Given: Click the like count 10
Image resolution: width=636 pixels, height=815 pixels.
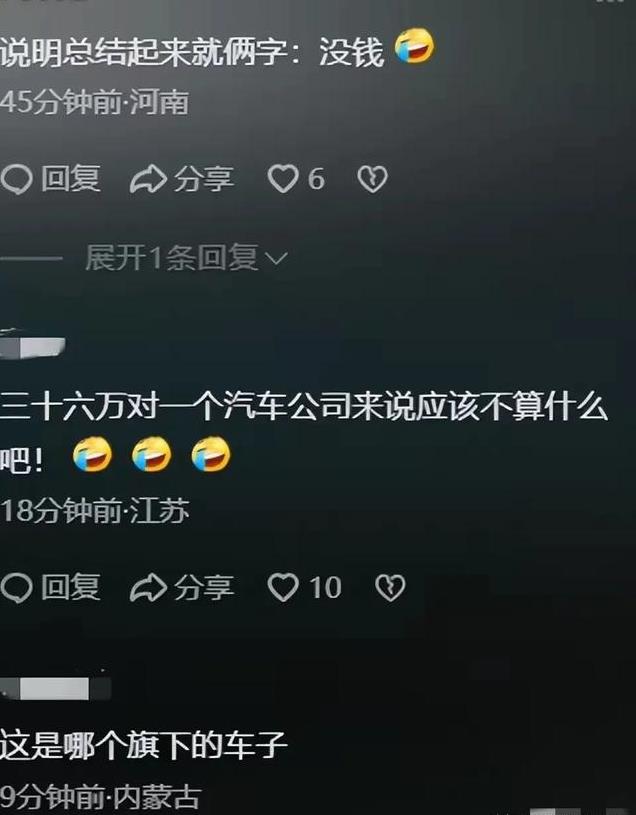Looking at the screenshot, I should coord(326,588).
